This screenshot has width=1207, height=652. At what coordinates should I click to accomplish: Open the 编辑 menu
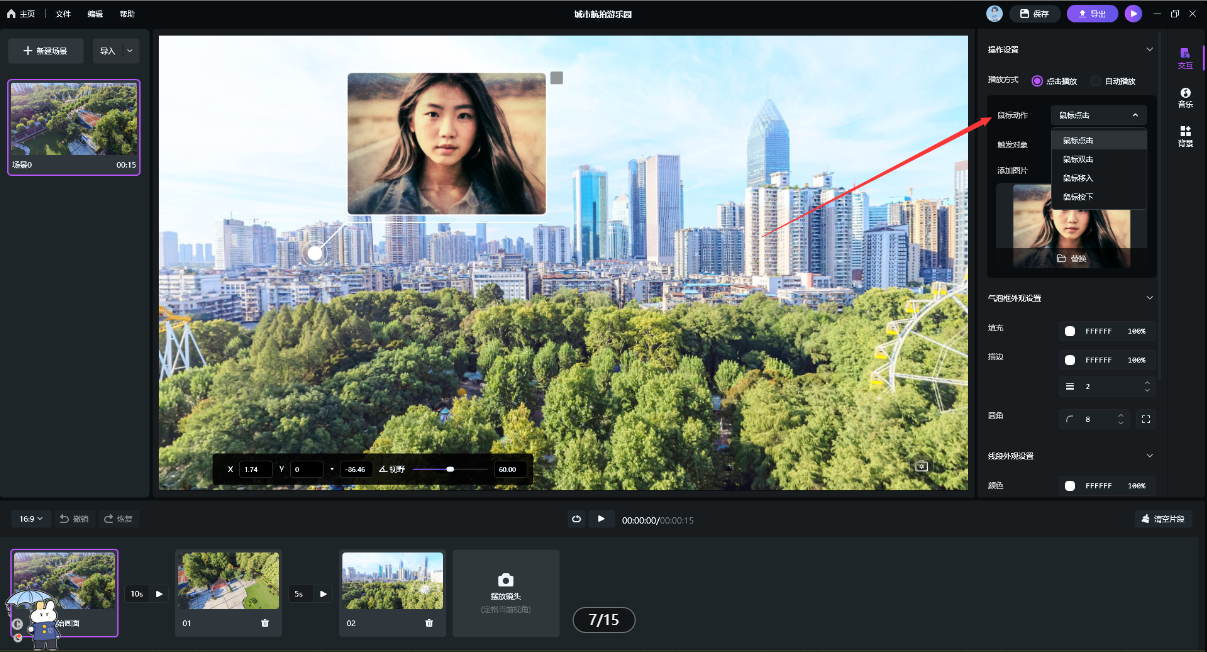(x=95, y=14)
